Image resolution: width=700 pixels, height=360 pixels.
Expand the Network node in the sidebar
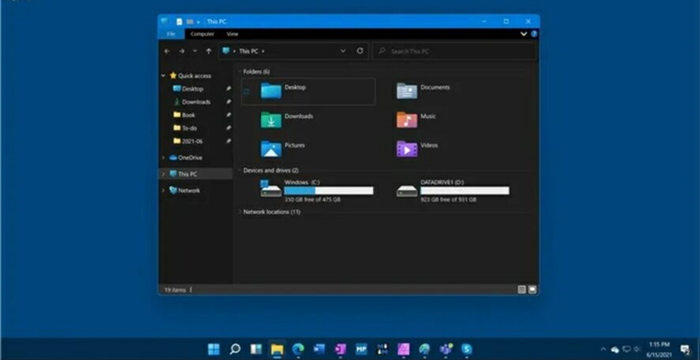coord(163,190)
